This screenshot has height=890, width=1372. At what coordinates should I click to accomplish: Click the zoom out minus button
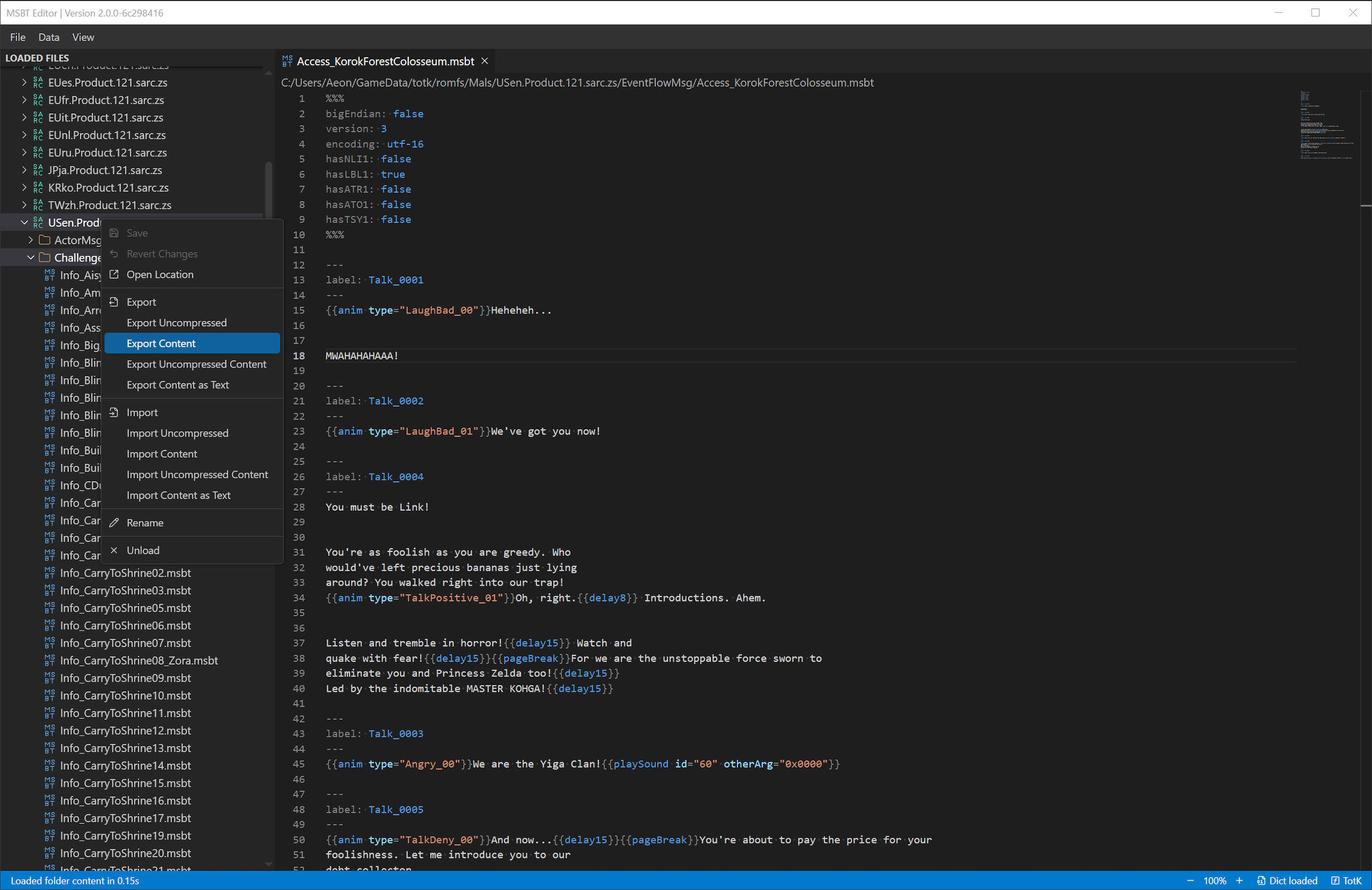pyautogui.click(x=1190, y=881)
